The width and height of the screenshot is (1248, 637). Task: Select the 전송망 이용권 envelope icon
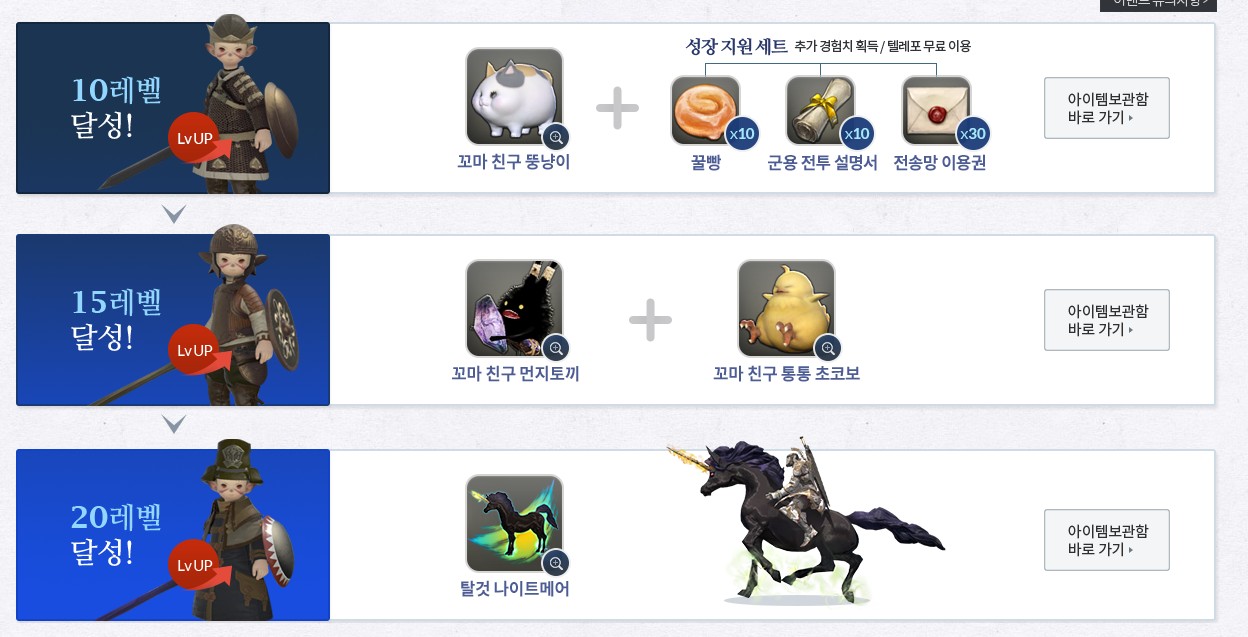[x=936, y=110]
